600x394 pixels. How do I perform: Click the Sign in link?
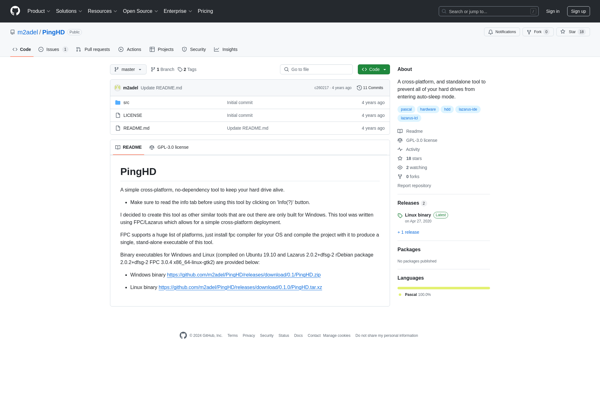point(553,11)
